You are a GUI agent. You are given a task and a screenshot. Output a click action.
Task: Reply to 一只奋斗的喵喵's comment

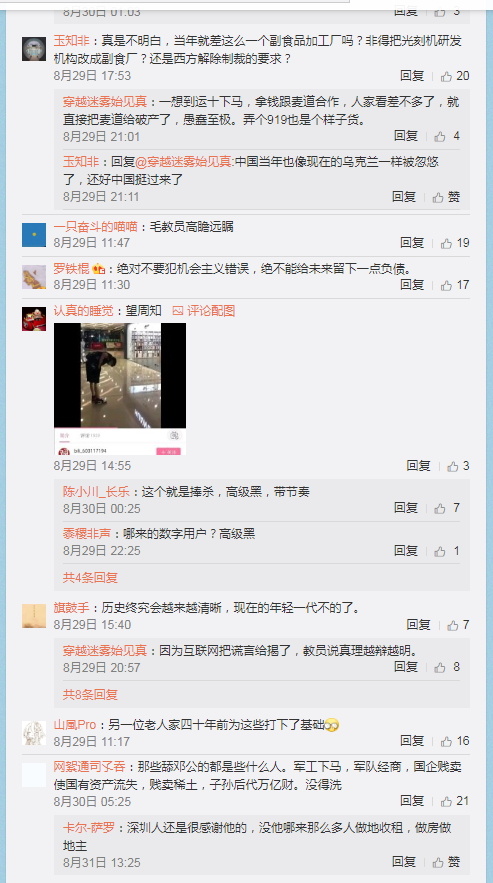coord(412,243)
